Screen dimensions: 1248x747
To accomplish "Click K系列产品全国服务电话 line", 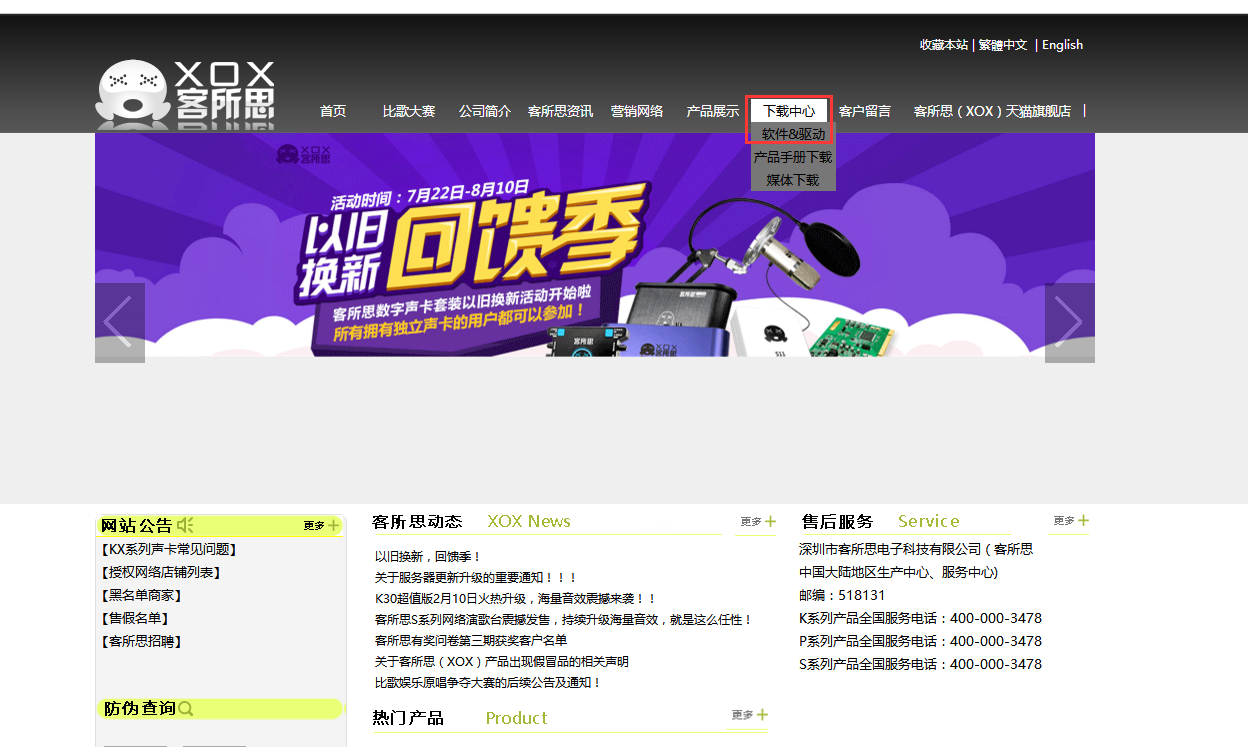I will tap(920, 618).
